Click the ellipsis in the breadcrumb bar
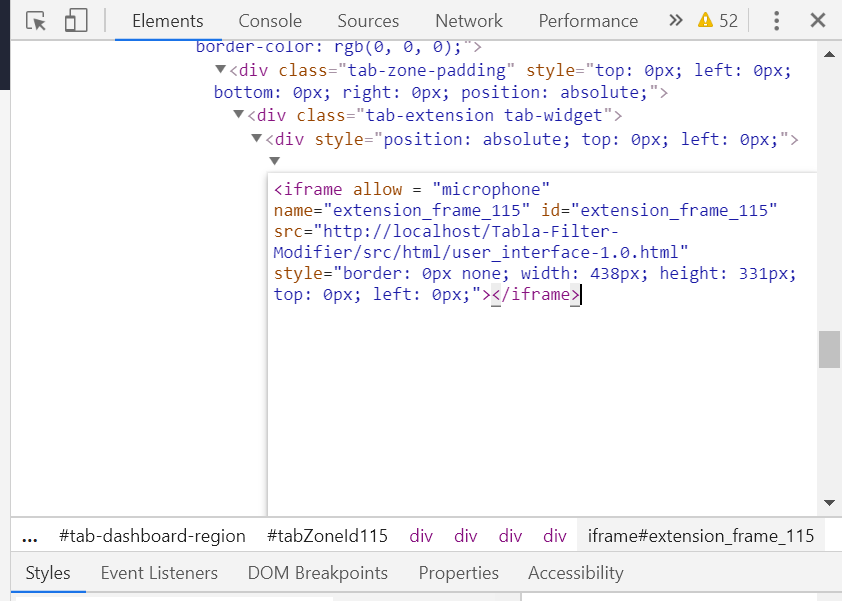842x601 pixels. point(28,536)
